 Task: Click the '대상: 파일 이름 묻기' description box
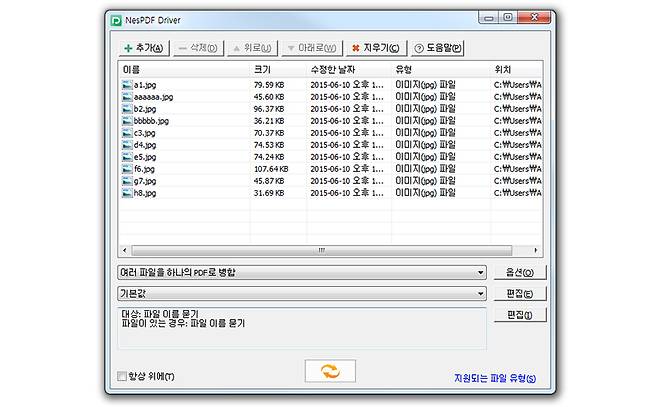(x=302, y=329)
